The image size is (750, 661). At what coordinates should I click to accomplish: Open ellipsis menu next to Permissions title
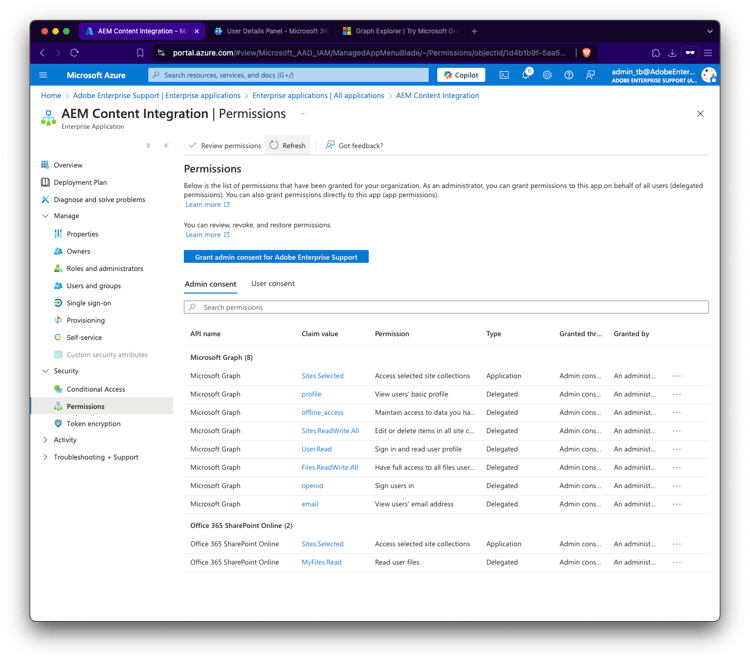(303, 114)
